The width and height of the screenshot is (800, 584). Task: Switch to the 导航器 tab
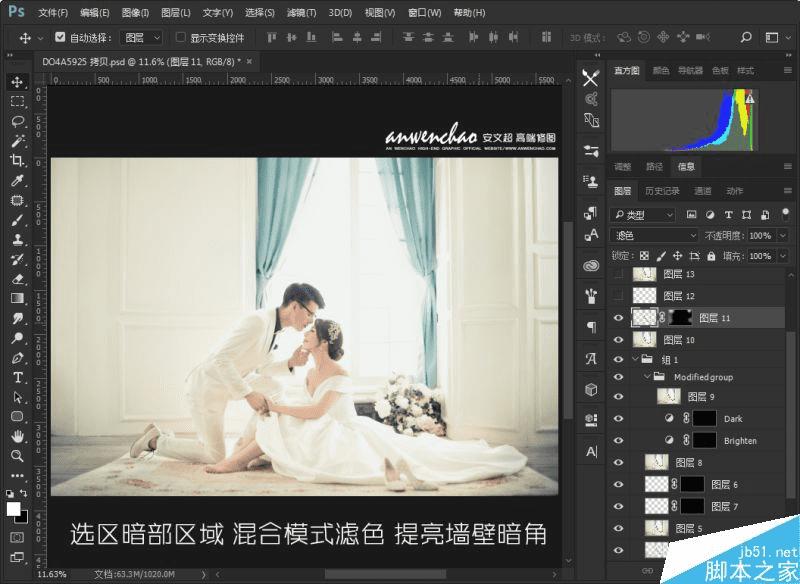coord(690,70)
